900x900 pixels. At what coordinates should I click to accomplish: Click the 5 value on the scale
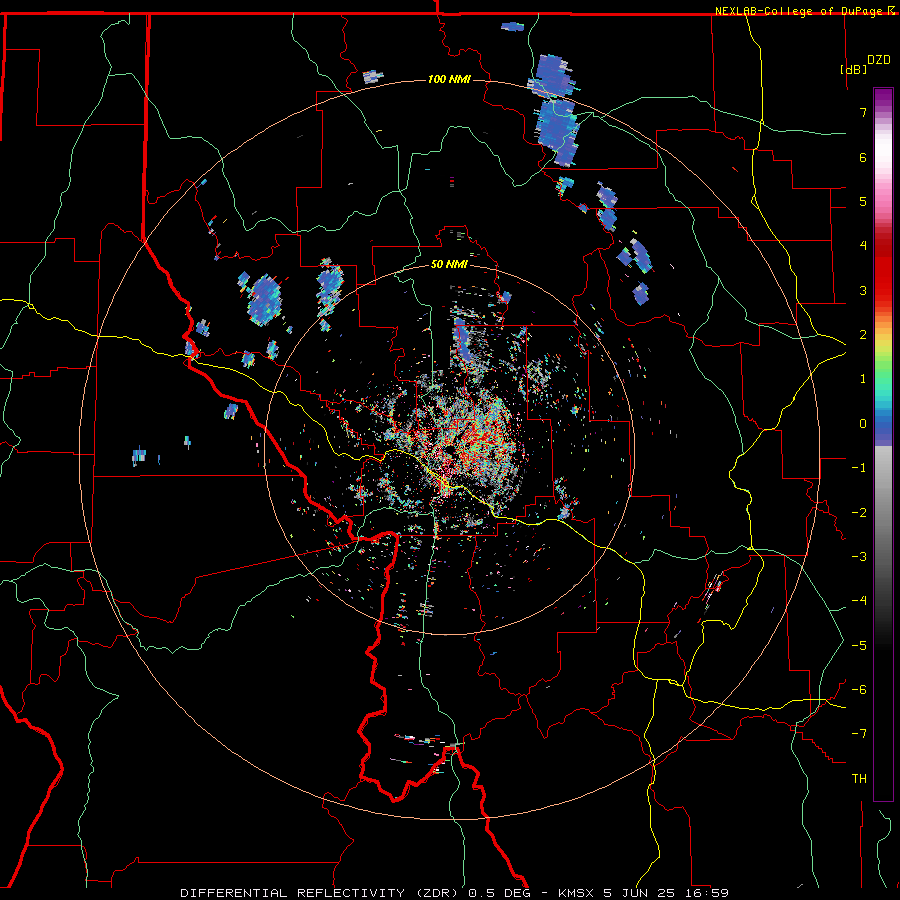(x=863, y=201)
